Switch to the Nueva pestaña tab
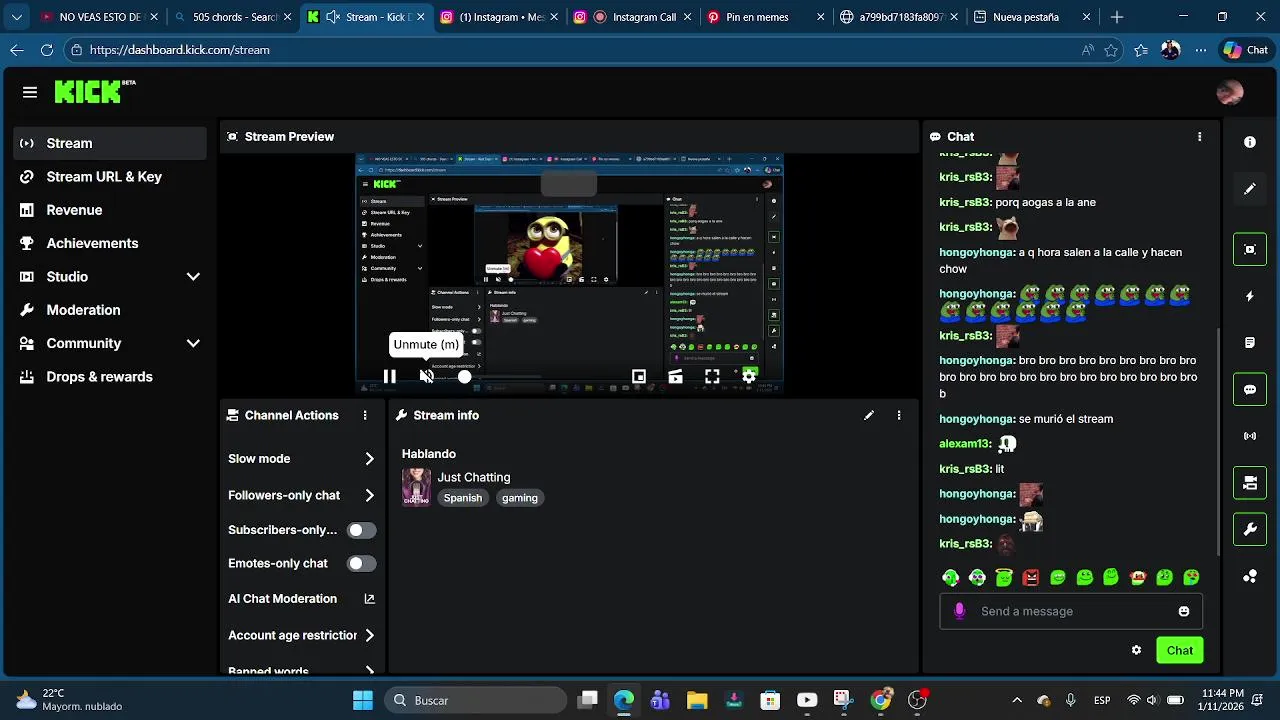Viewport: 1280px width, 720px height. click(1031, 17)
